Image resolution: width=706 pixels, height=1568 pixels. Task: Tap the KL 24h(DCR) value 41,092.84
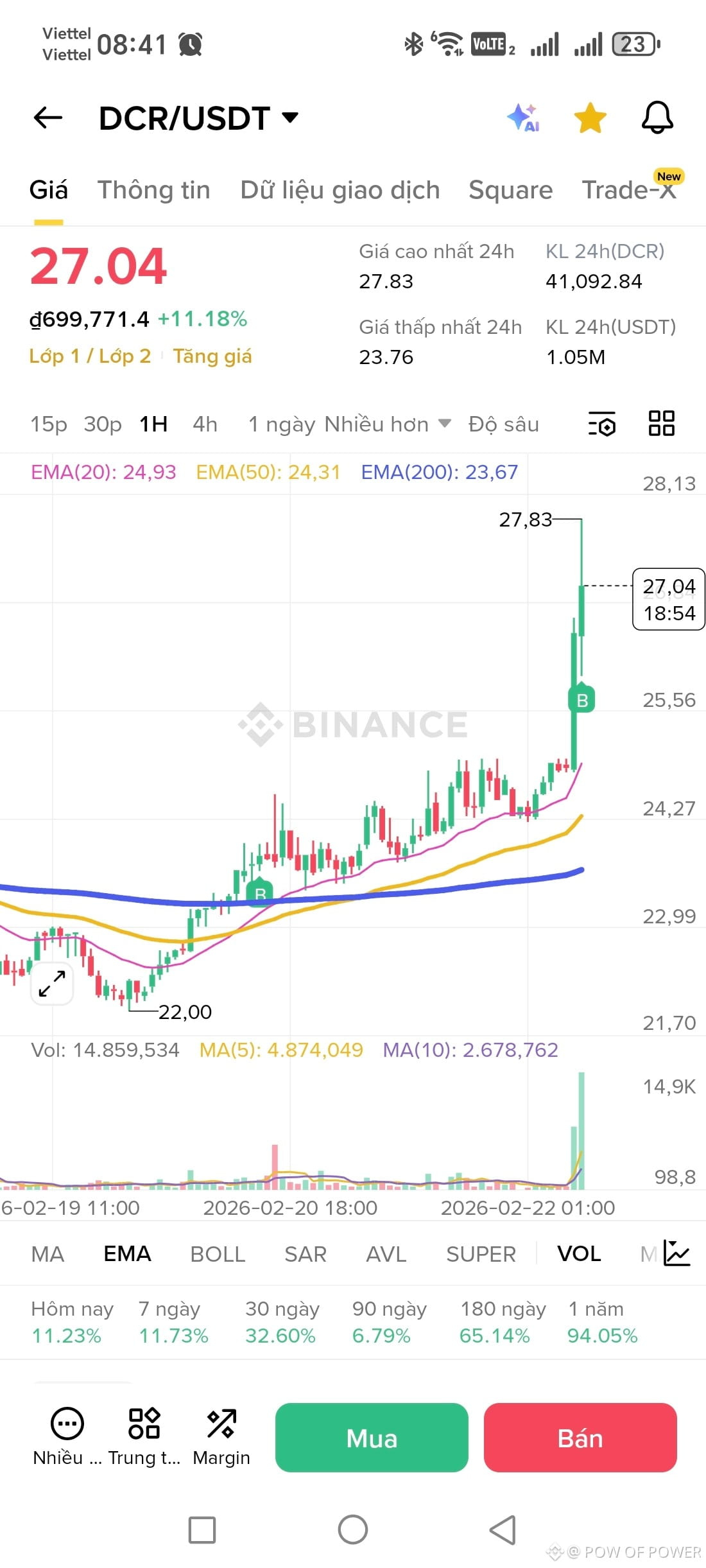coord(594,281)
